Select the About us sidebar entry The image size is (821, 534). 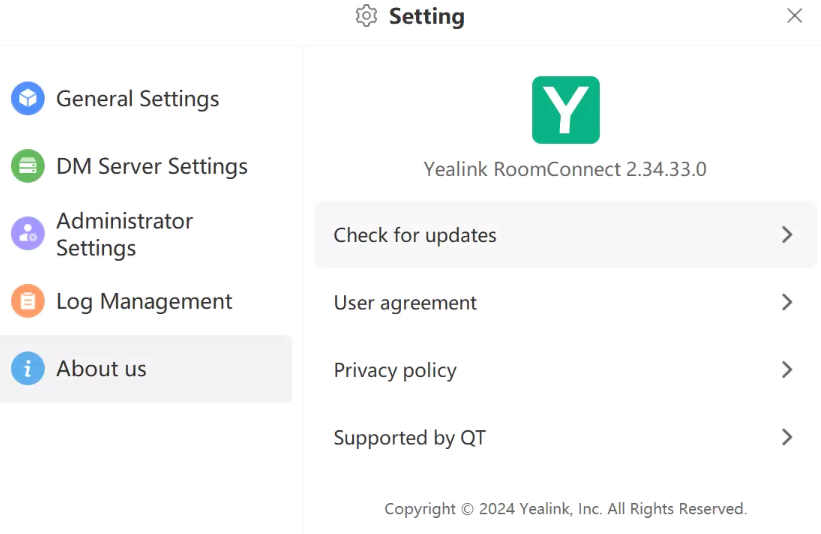(146, 369)
